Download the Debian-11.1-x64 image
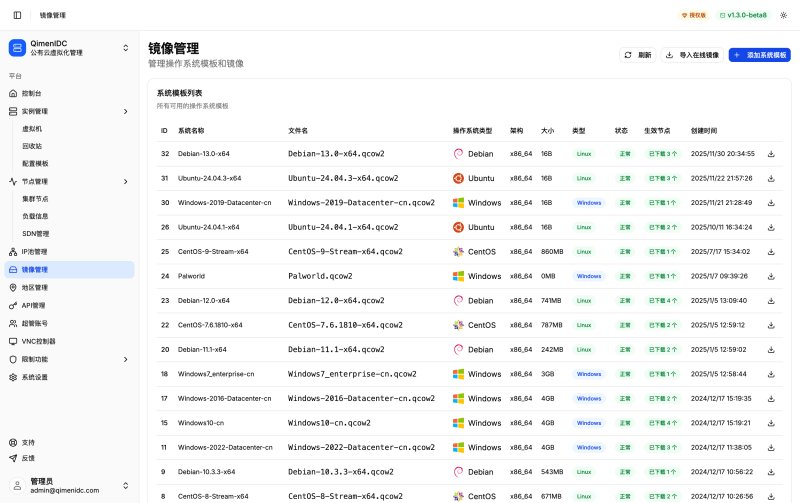Viewport: 800px width, 503px height. pyautogui.click(x=771, y=349)
